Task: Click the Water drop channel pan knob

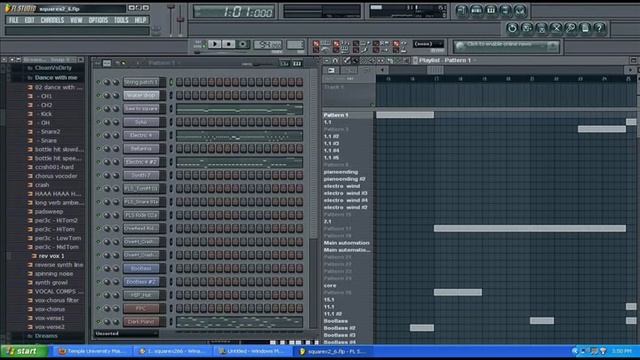Action: pyautogui.click(x=107, y=96)
